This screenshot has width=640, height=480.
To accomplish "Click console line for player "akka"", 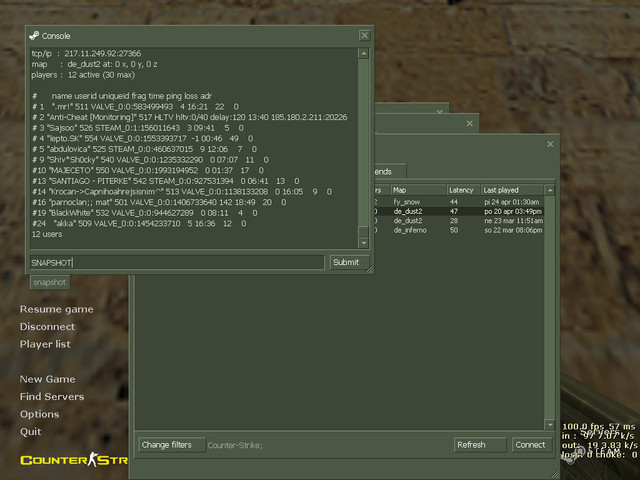I will (139, 223).
